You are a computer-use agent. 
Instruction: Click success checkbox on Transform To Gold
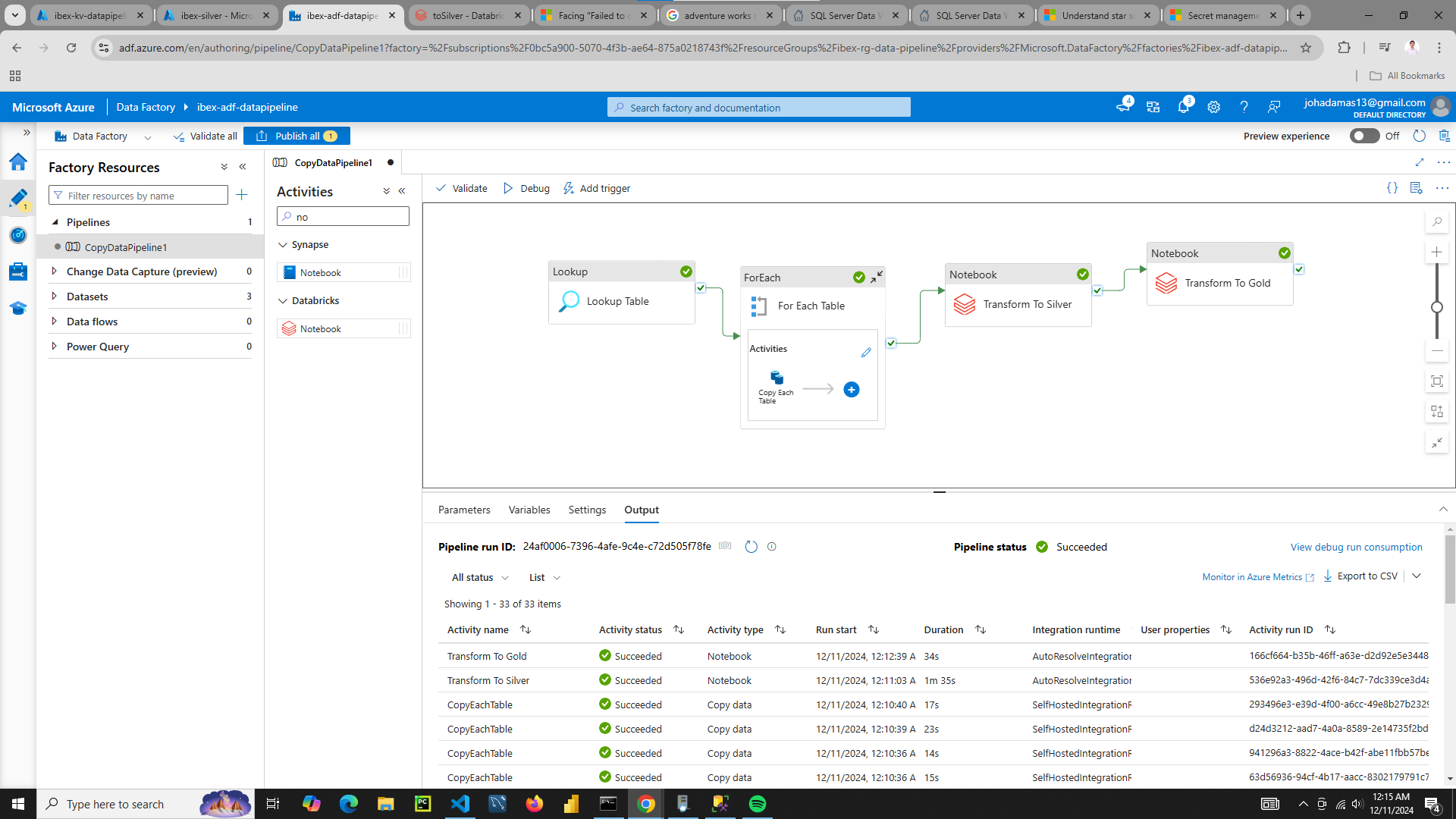pos(1299,269)
